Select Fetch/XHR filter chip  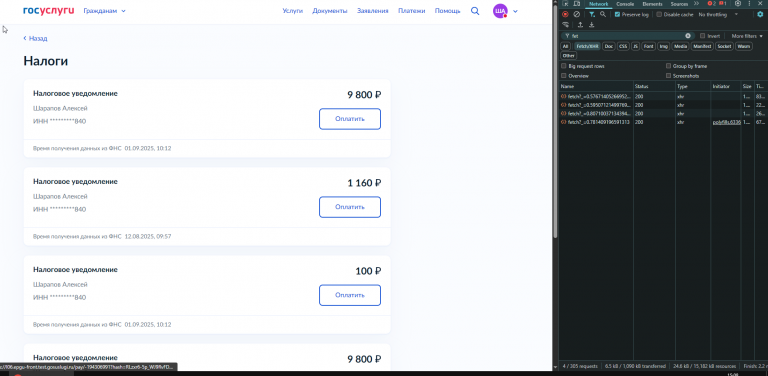tap(587, 46)
